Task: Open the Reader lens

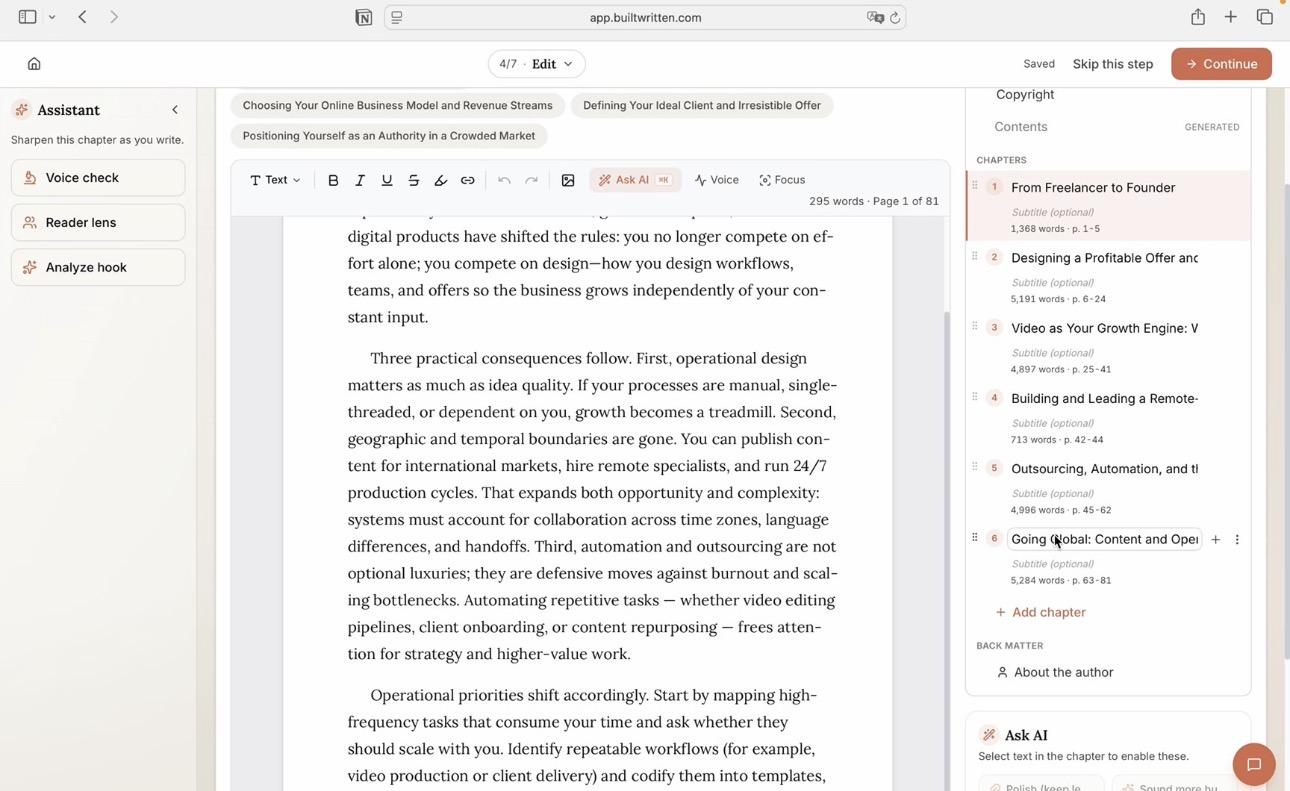Action: pos(98,223)
